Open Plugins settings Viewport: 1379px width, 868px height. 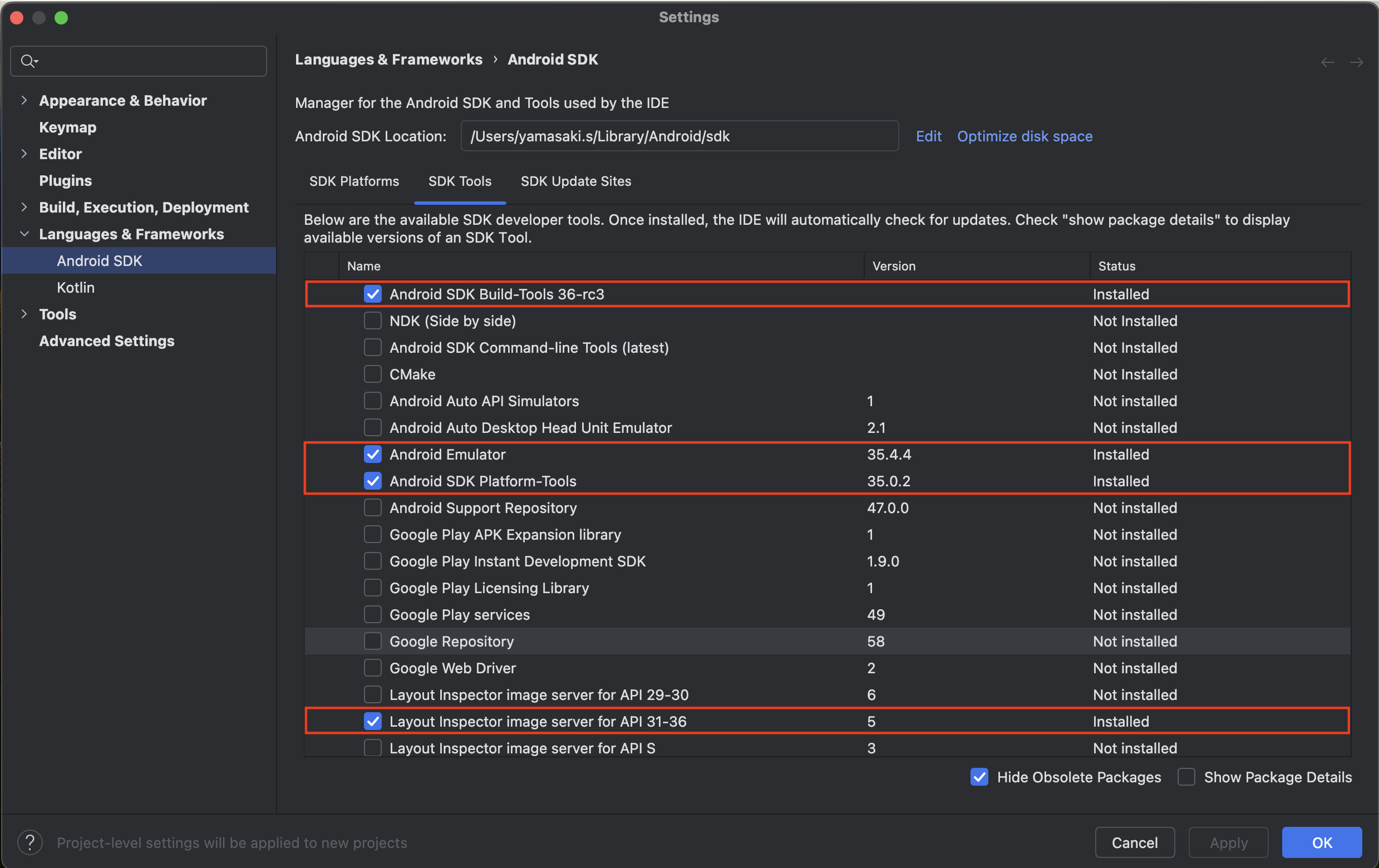(65, 180)
